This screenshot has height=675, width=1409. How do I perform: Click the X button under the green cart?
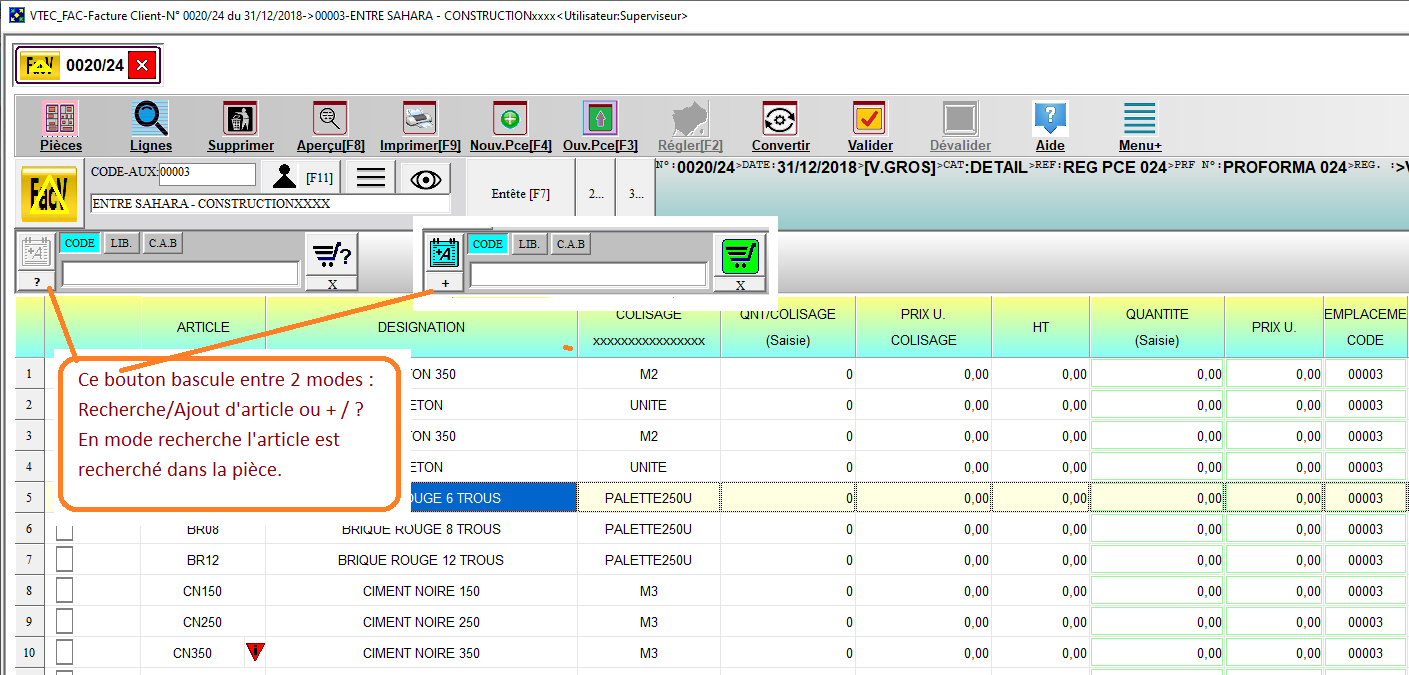click(741, 285)
